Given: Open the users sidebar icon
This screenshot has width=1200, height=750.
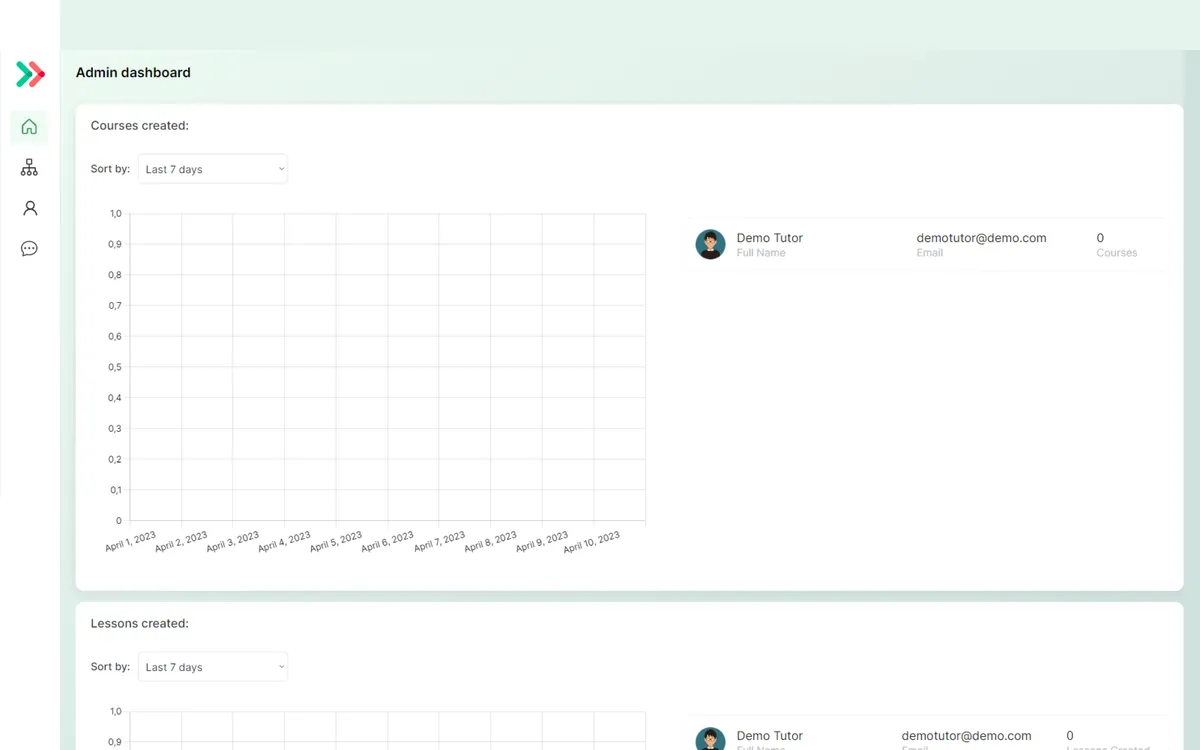Looking at the screenshot, I should click(30, 208).
